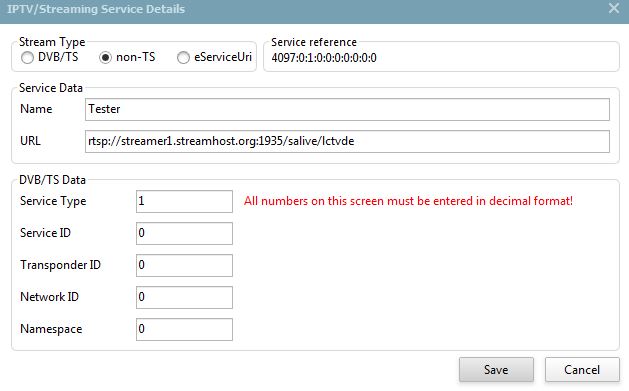Focus the Namespace input box
Screen dimensions: 629x391
(184, 330)
